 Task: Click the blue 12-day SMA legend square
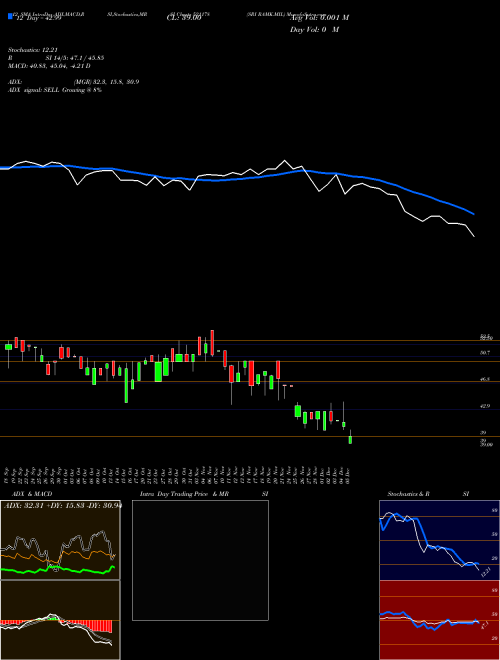pyautogui.click(x=11, y=16)
